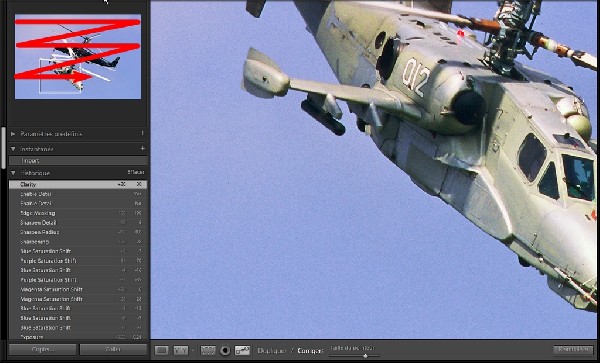The height and width of the screenshot is (363, 600).
Task: Select the Loupe view icon in toolbar
Action: click(x=161, y=350)
